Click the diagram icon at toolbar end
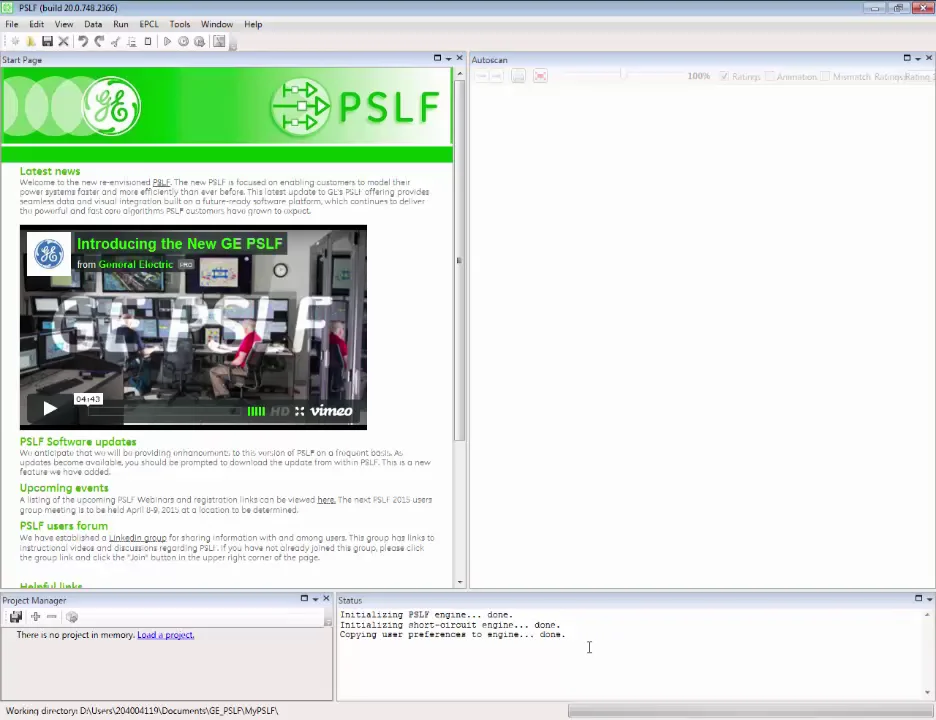The width and height of the screenshot is (936, 720). tap(219, 41)
